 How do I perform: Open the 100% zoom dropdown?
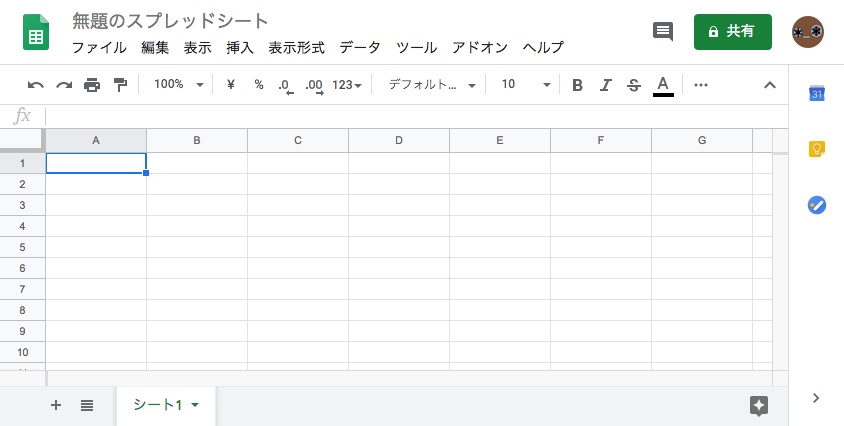click(178, 85)
